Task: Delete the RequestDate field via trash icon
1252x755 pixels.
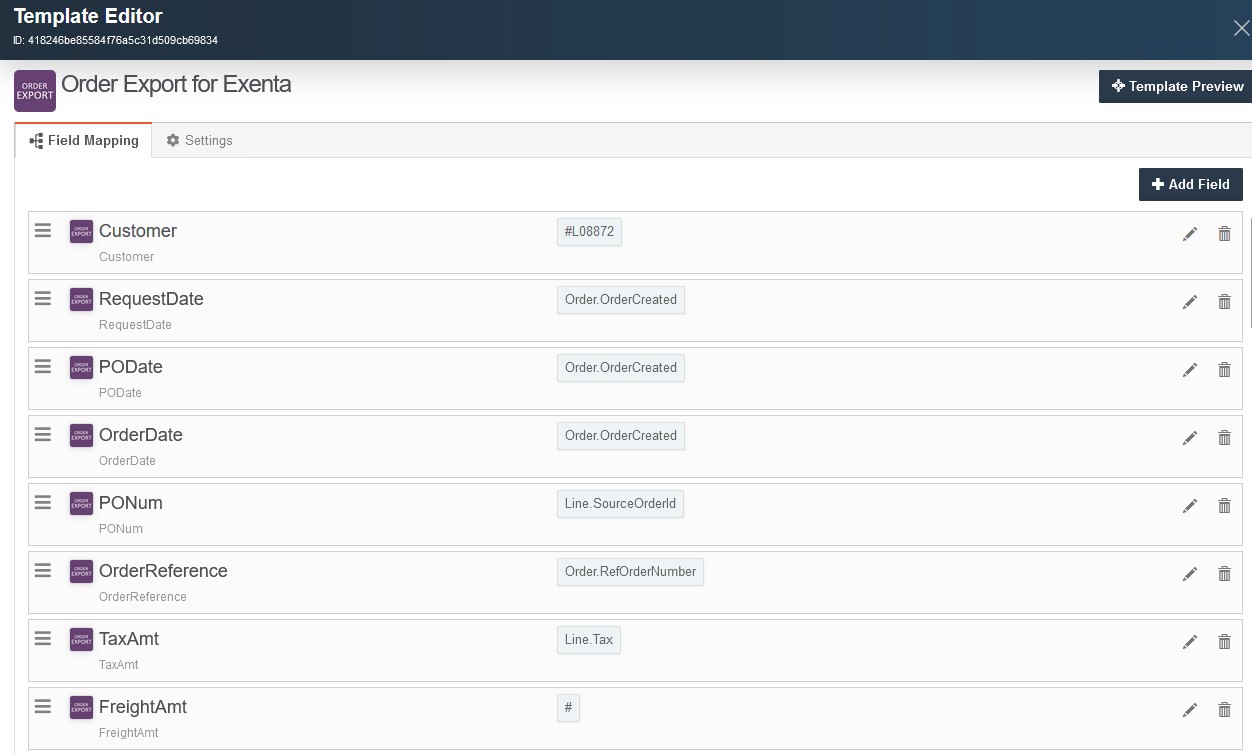Action: (1224, 301)
